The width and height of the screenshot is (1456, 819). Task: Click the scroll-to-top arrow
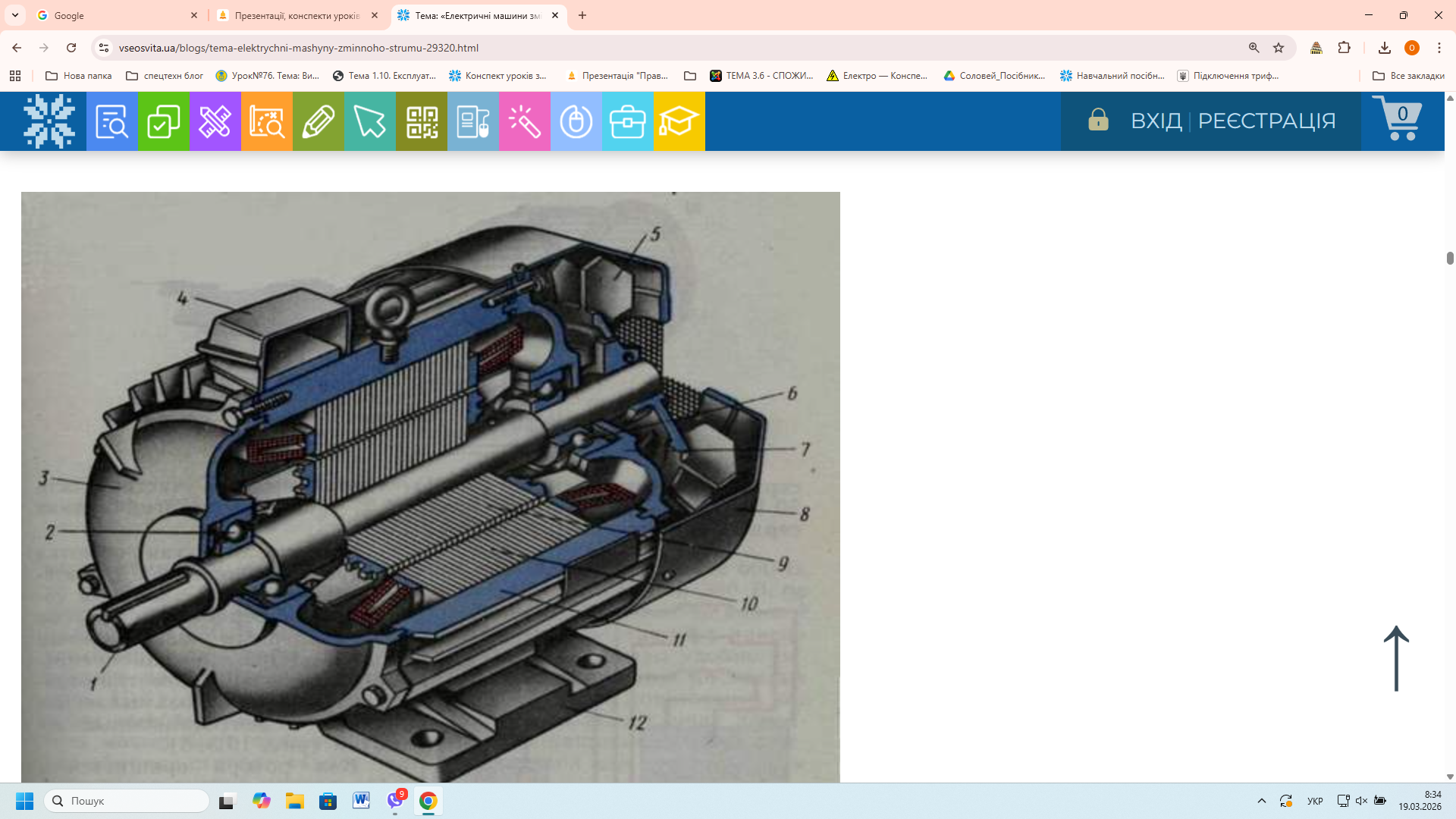(x=1396, y=658)
